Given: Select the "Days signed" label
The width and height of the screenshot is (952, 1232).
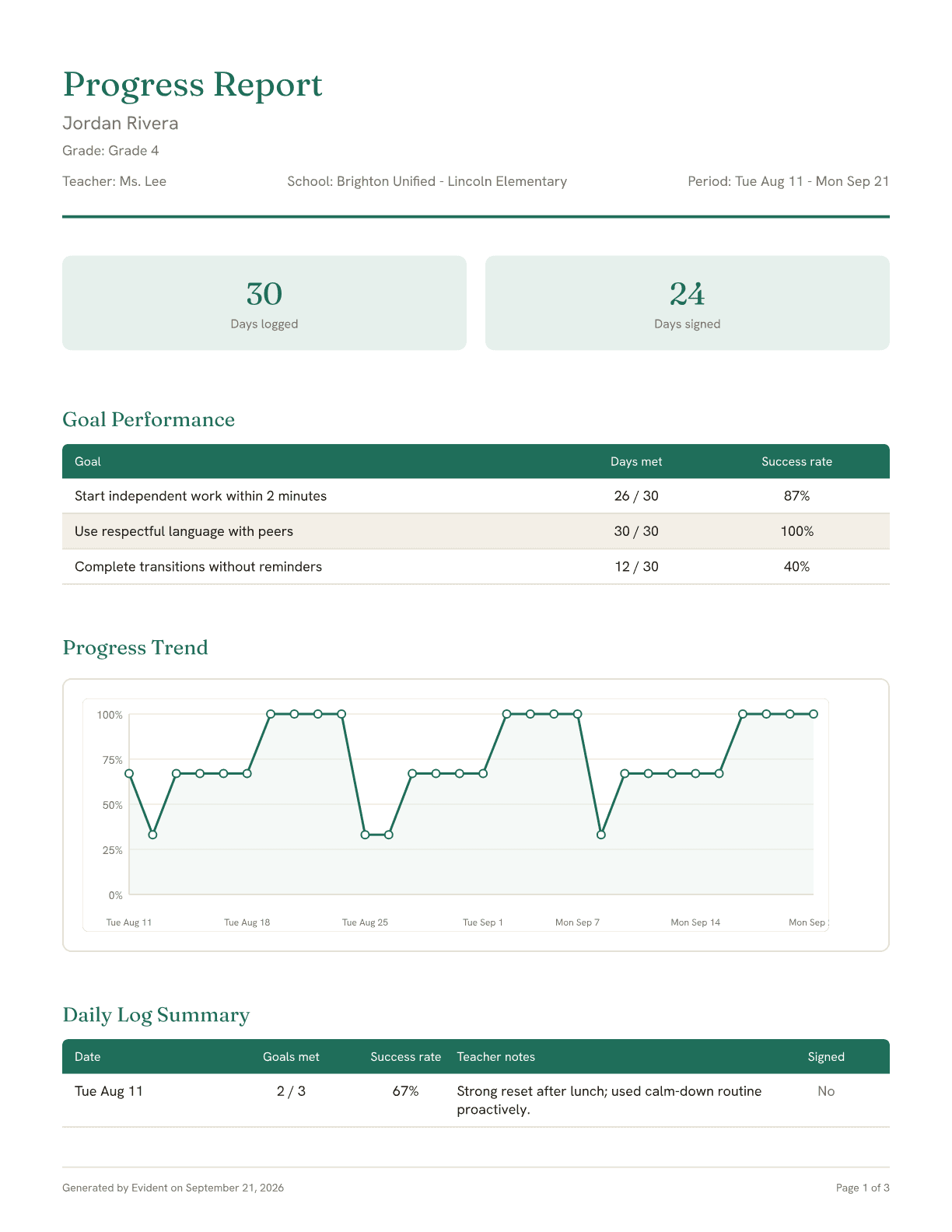Looking at the screenshot, I should pos(688,324).
